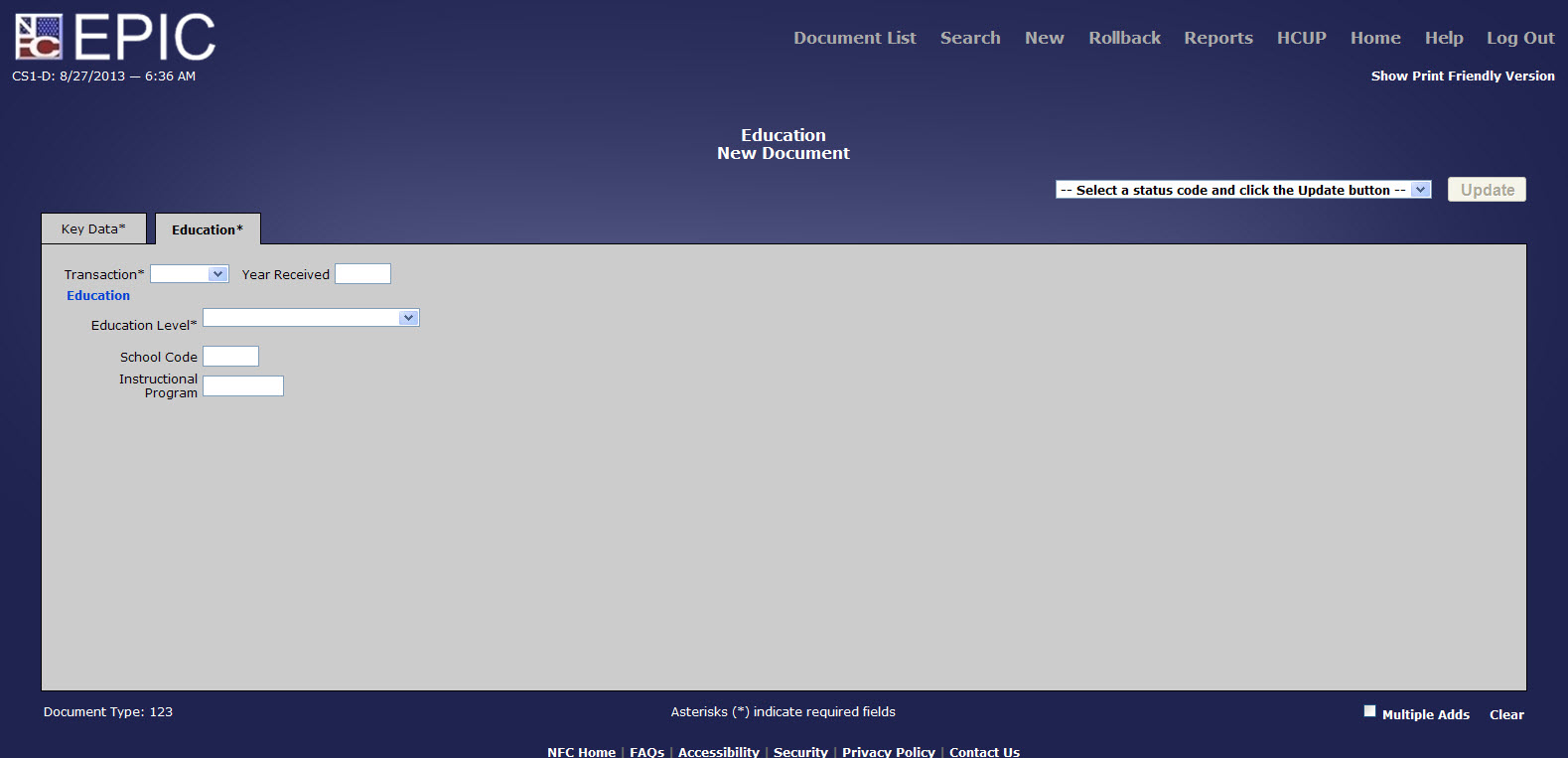Image resolution: width=1568 pixels, height=758 pixels.
Task: Click the CS1-D date and time text
Action: pos(103,76)
